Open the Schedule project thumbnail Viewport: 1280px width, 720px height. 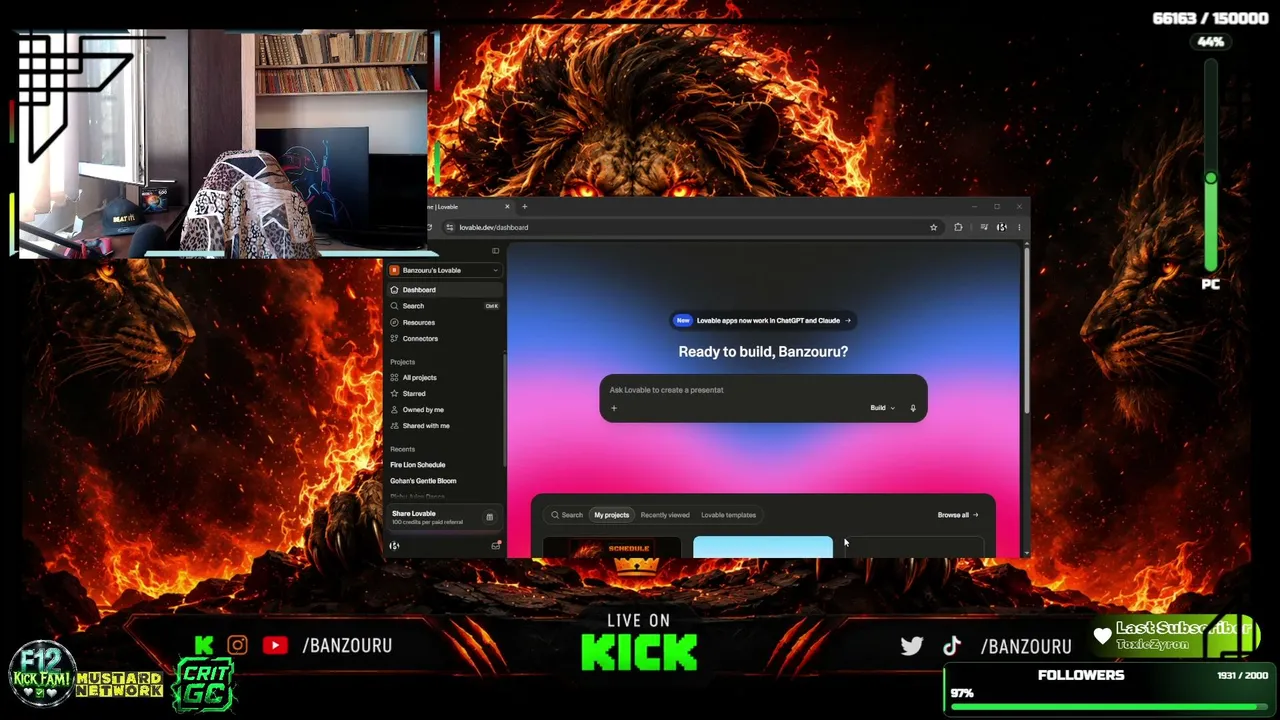pos(612,547)
